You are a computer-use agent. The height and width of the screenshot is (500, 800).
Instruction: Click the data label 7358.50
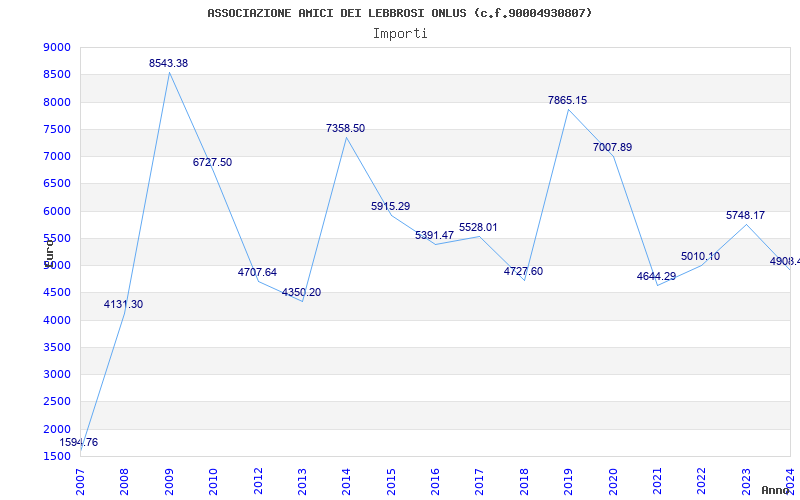(x=345, y=129)
